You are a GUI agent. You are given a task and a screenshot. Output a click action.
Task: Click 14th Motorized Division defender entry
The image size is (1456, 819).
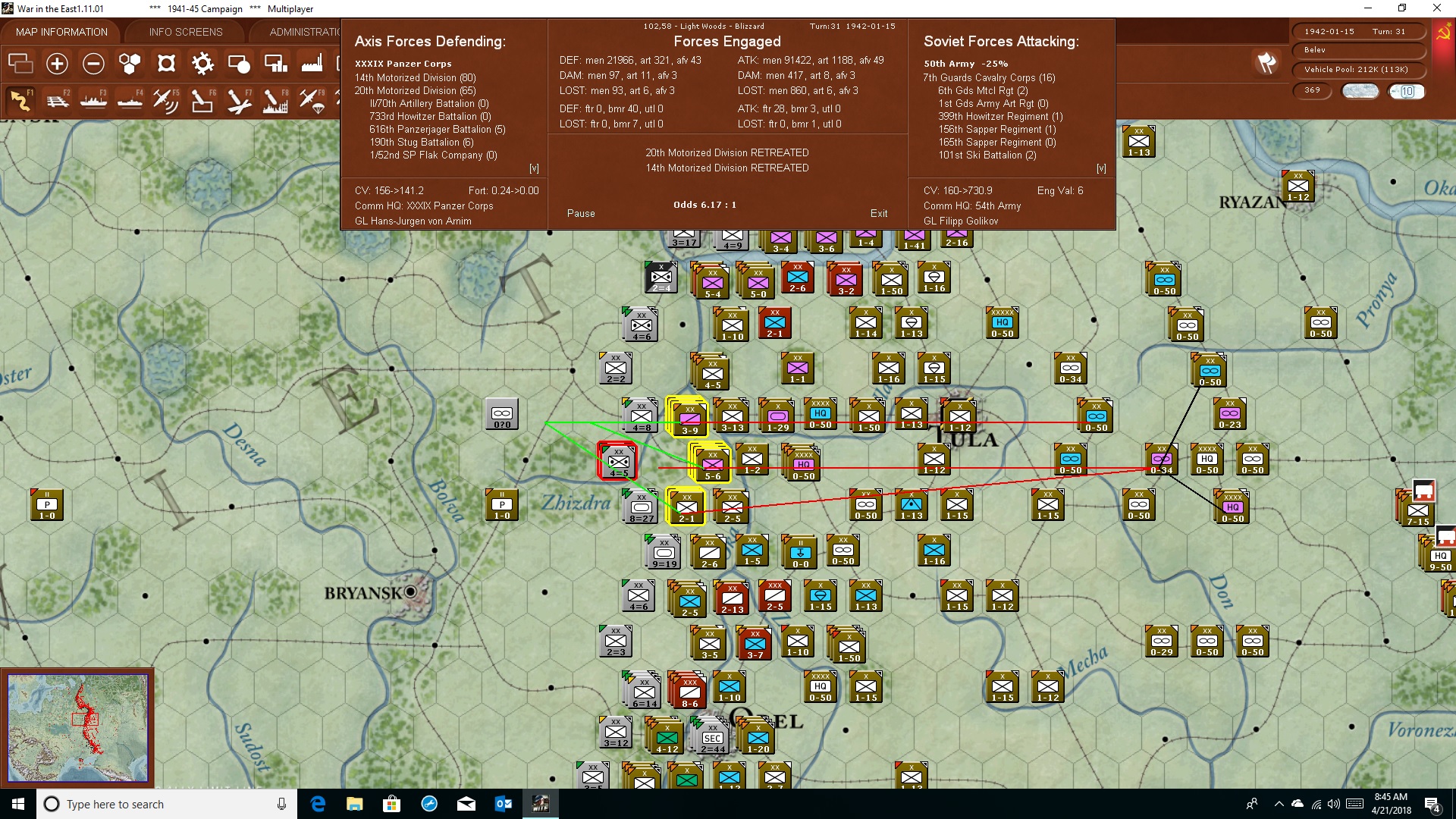416,77
